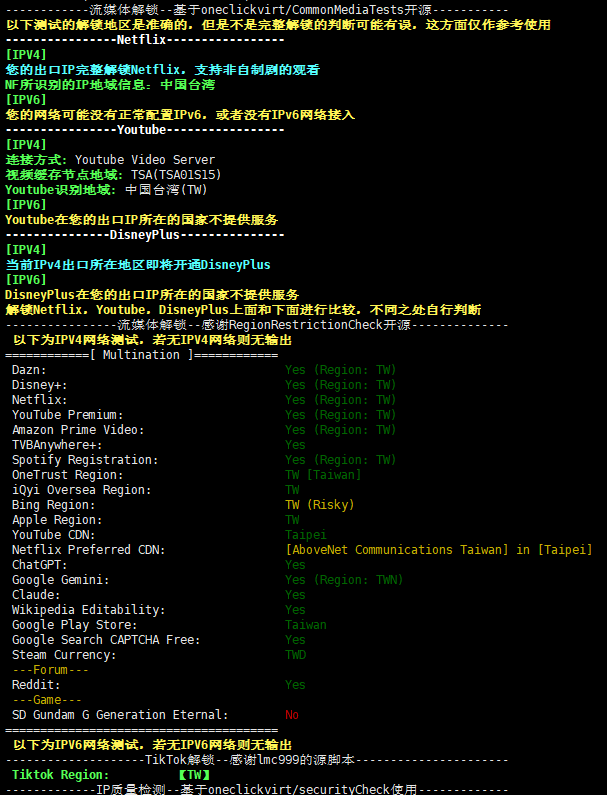Viewport: 607px width, 795px height.
Task: Select the ChatGPT: row label
Action: [x=40, y=565]
